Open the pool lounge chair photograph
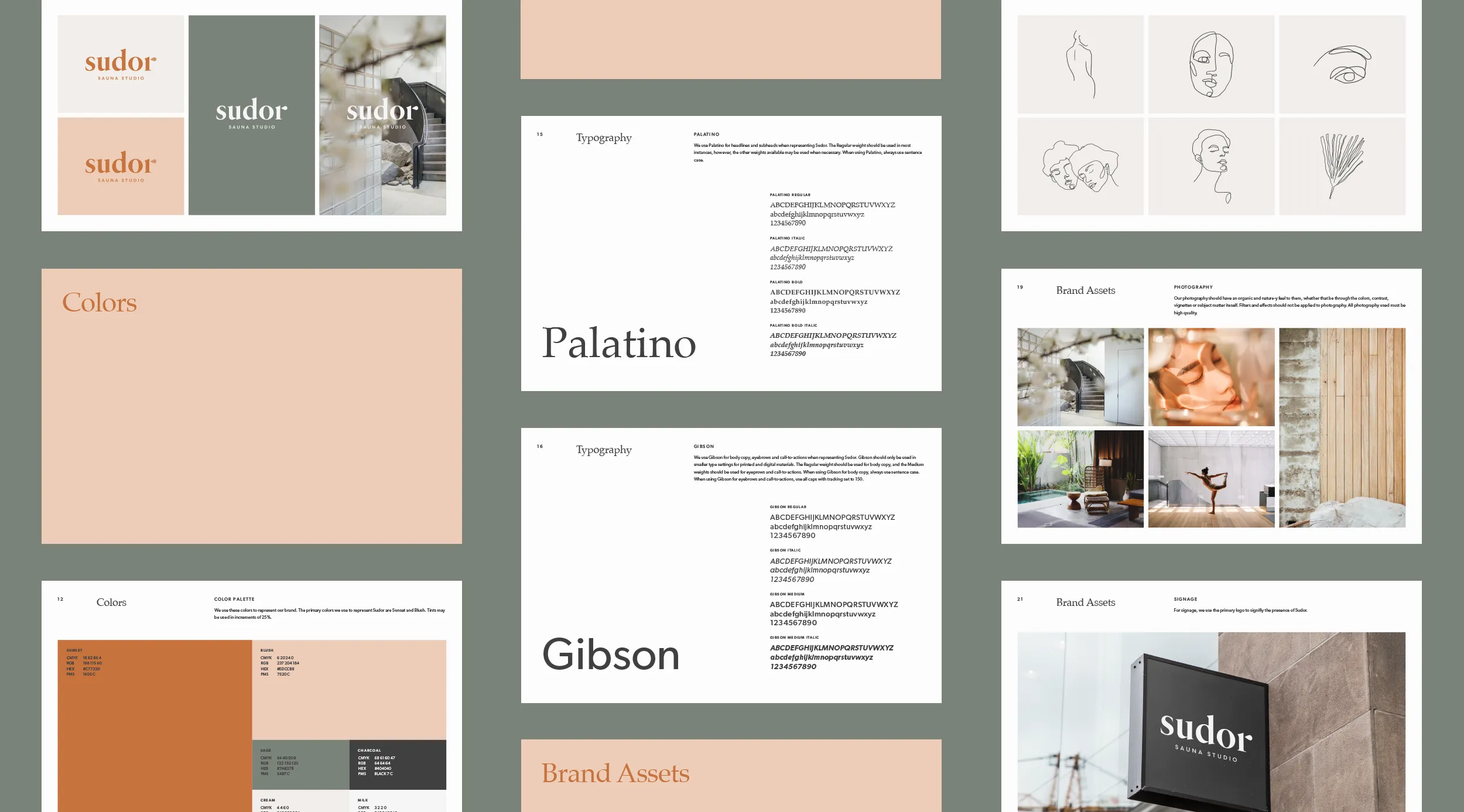 [x=1080, y=479]
